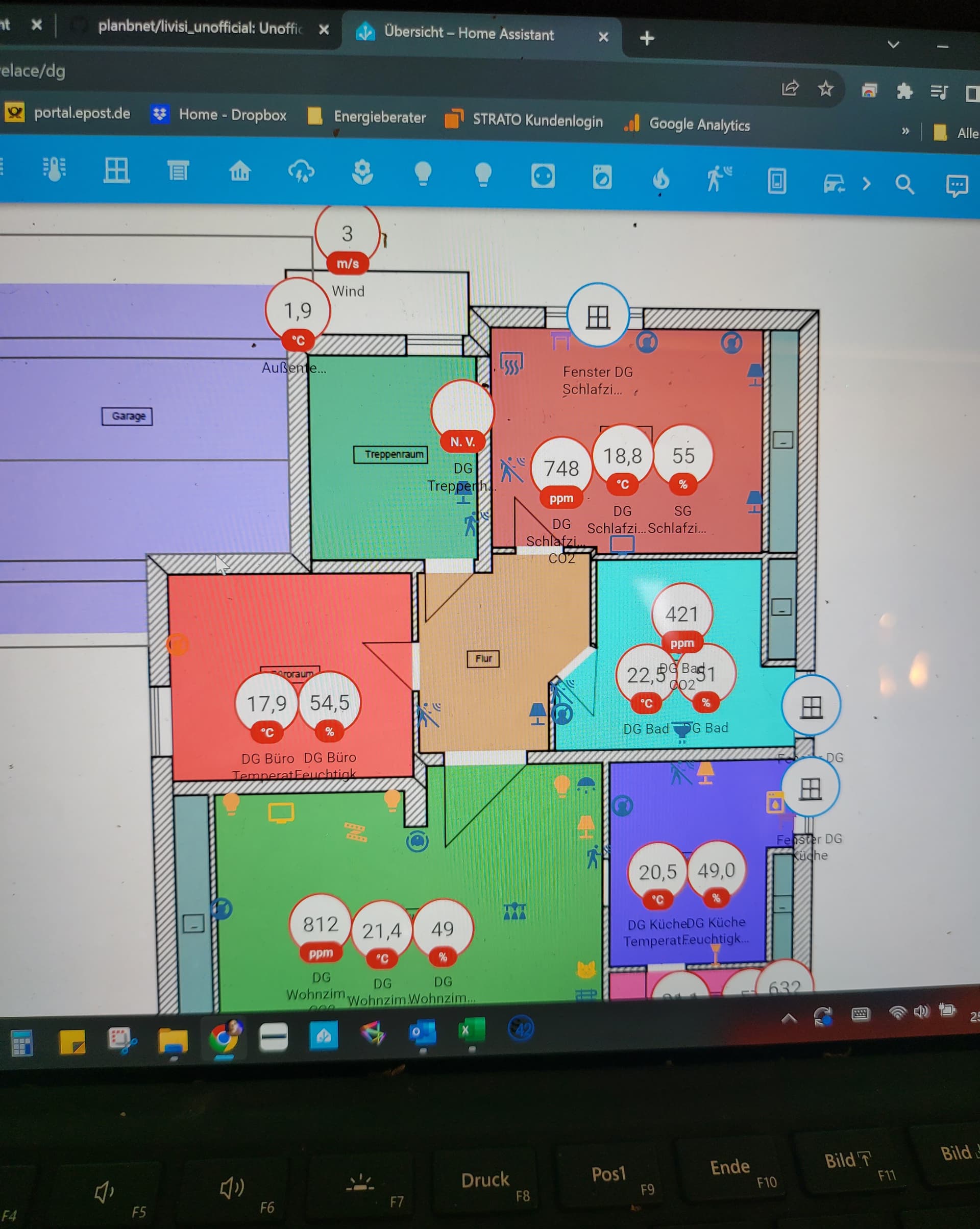
Task: Open DG Büro humidity 54,5 % badge
Action: (x=330, y=707)
